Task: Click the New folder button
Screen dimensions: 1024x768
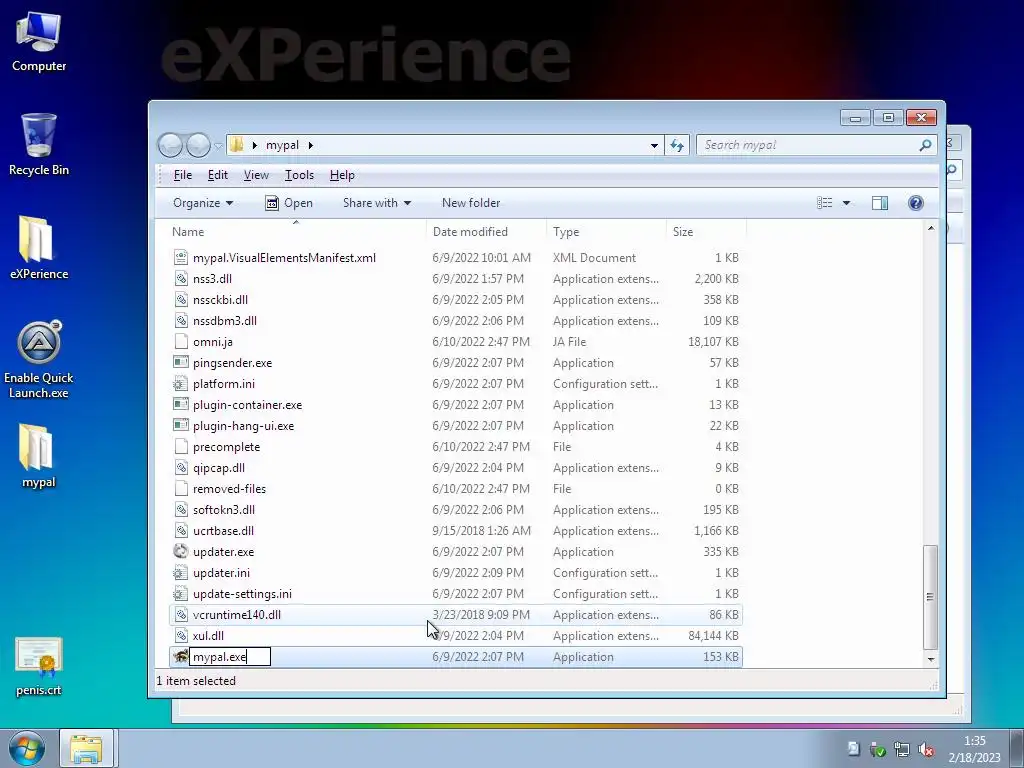Action: point(471,203)
